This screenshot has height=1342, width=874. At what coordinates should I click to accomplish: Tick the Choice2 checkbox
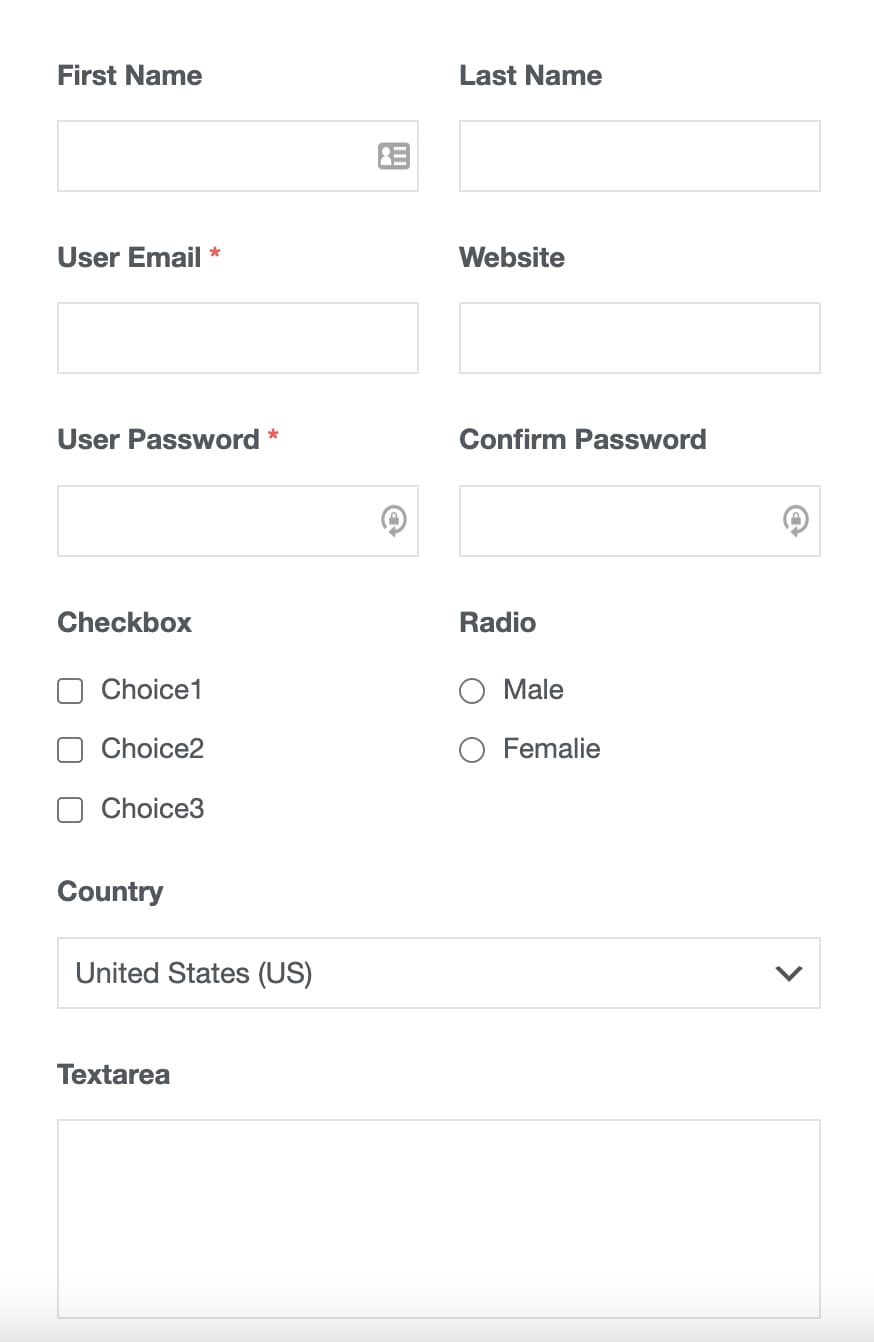click(70, 750)
